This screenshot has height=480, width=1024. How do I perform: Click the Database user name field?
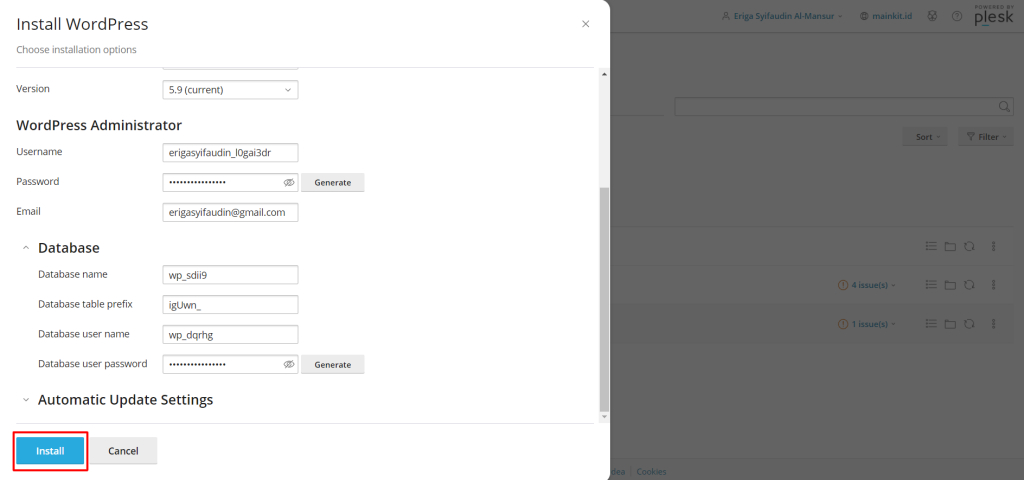tap(230, 334)
